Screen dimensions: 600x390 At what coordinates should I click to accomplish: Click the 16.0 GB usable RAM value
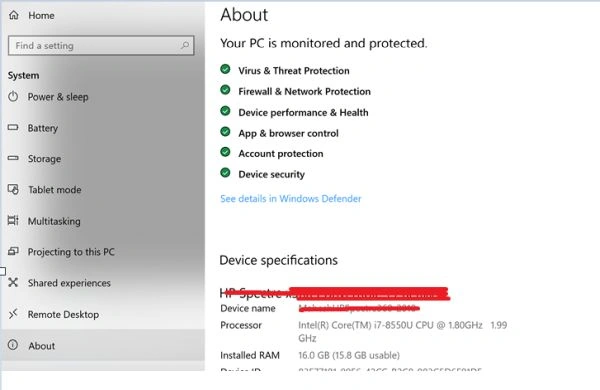pyautogui.click(x=349, y=356)
